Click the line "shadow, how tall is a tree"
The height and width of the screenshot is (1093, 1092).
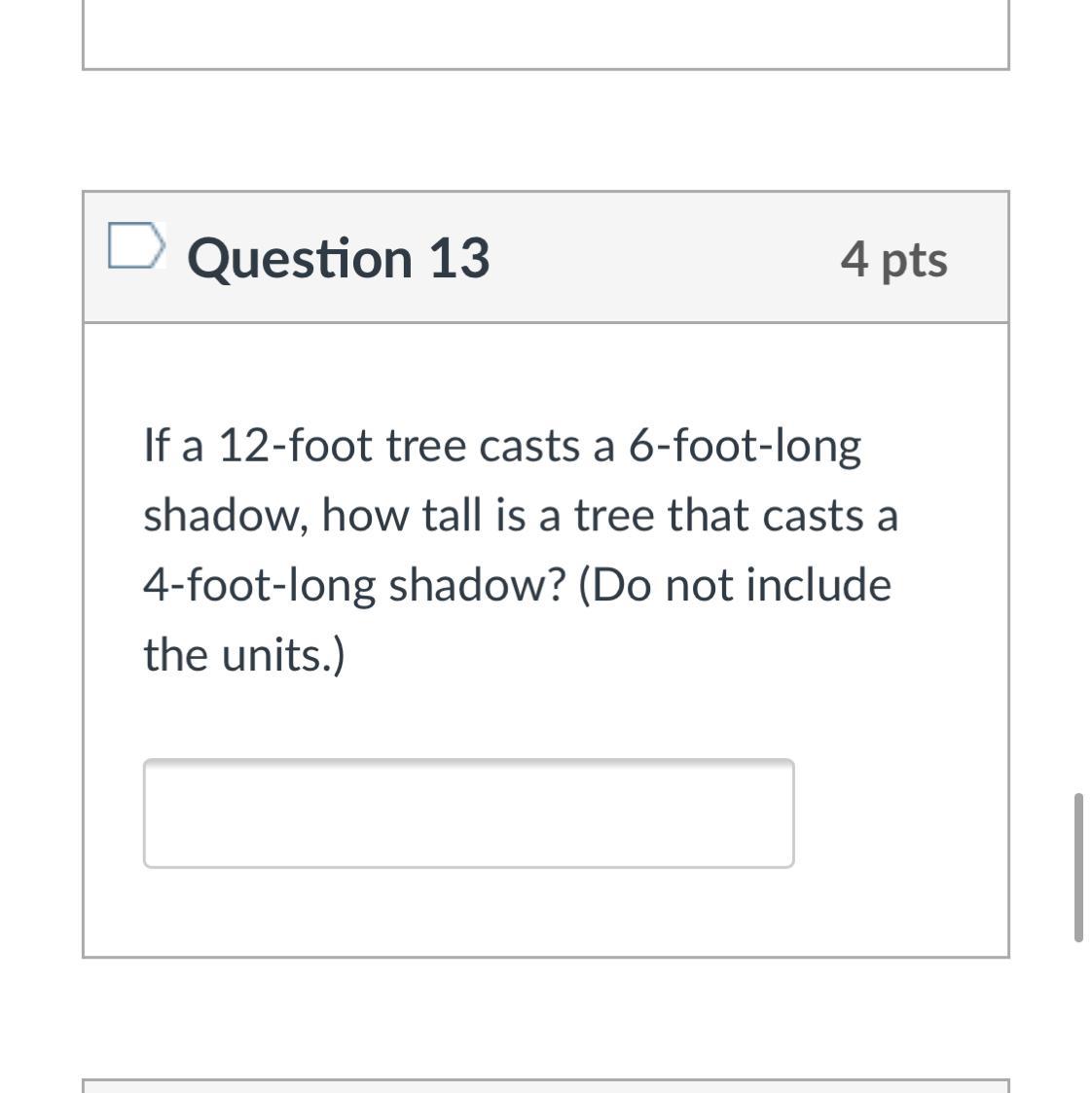coord(521,515)
